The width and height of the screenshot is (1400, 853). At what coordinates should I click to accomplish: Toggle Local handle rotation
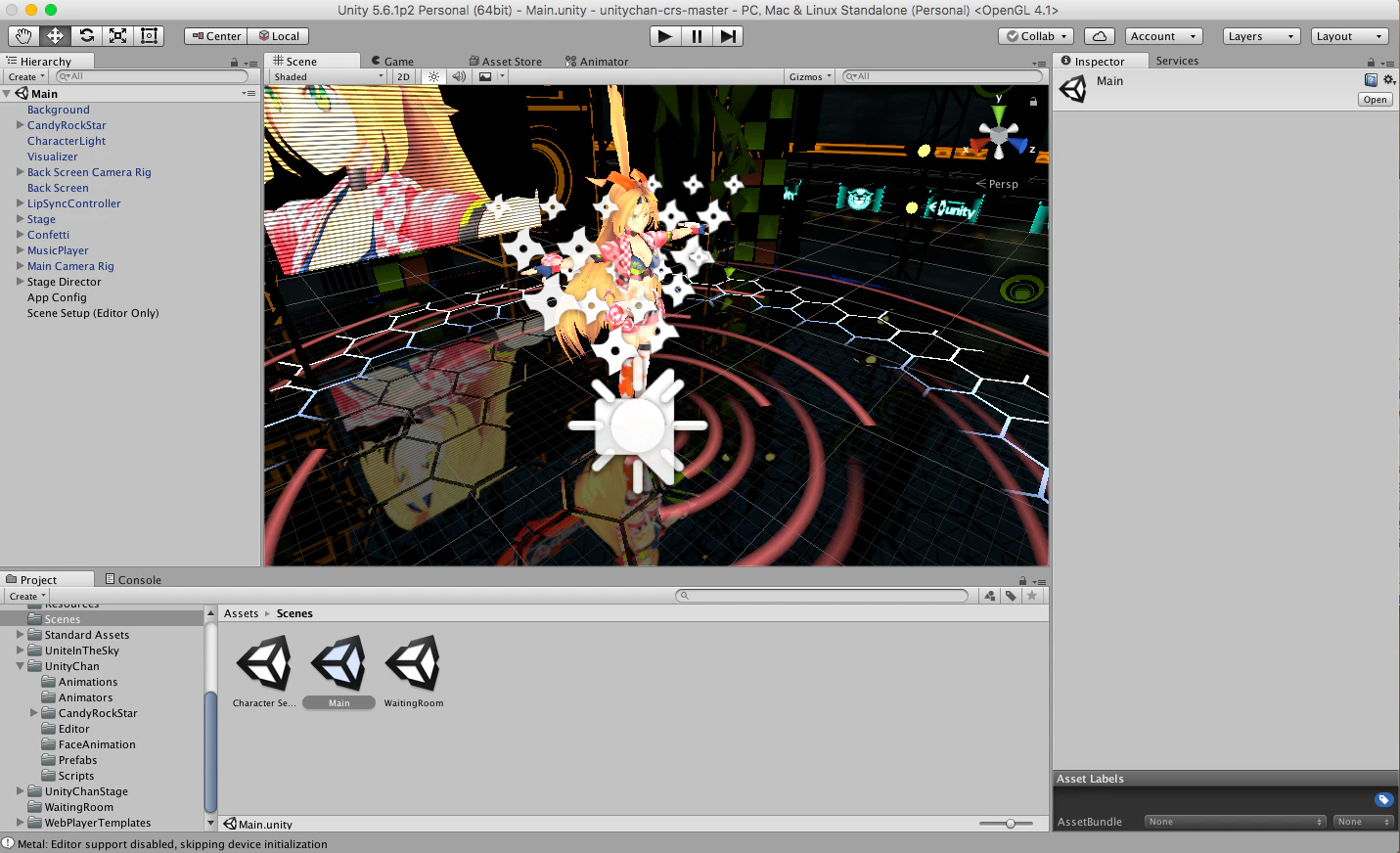278,36
